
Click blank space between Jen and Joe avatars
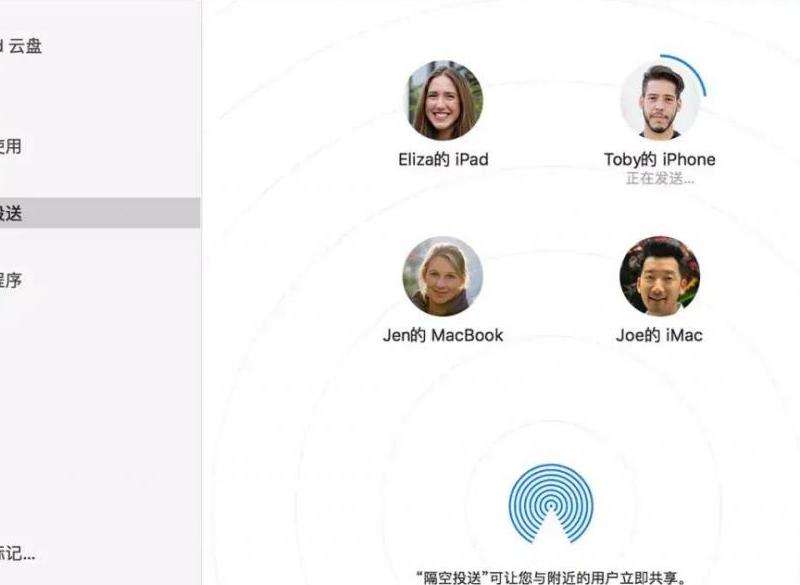coord(551,276)
